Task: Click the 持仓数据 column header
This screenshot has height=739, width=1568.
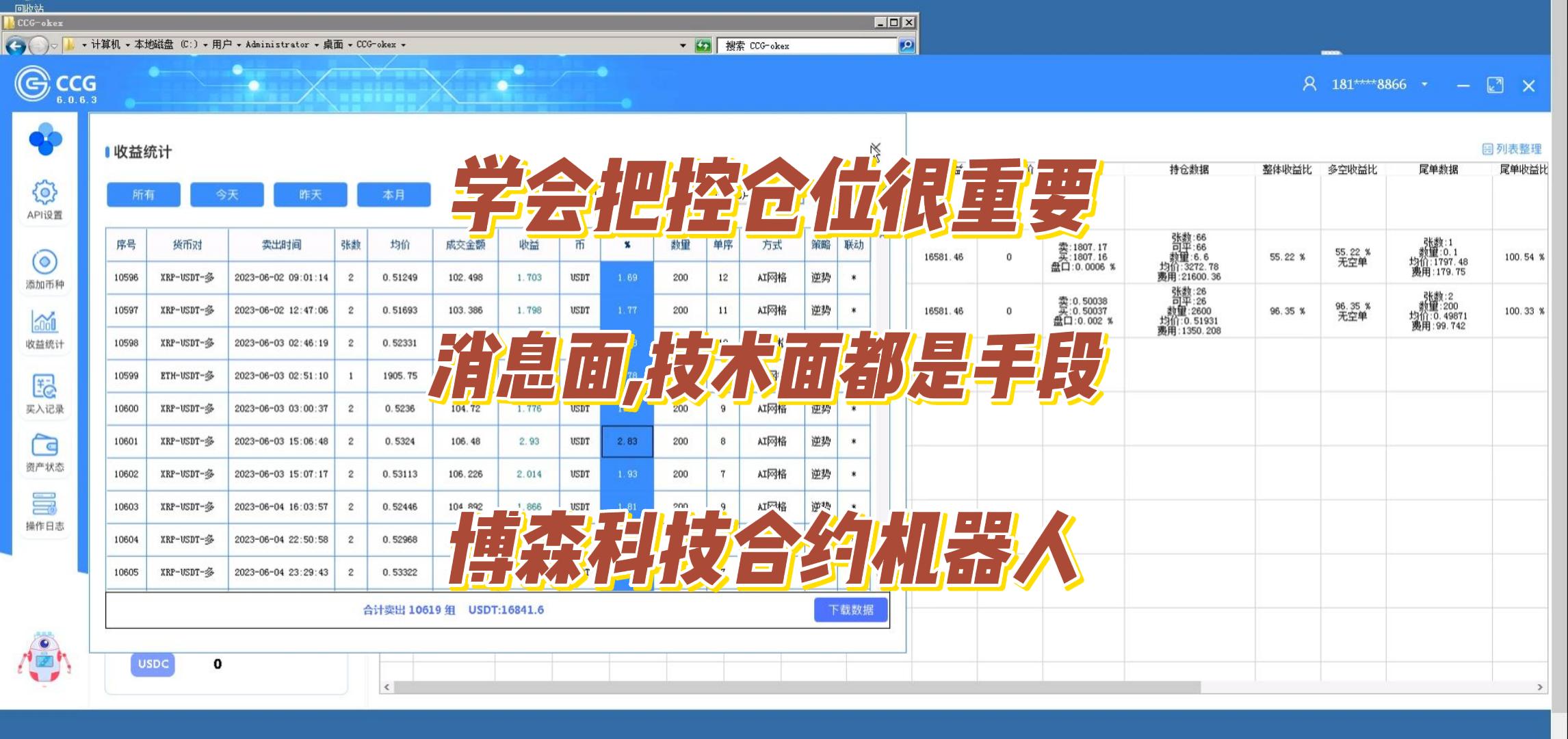Action: tap(1189, 169)
